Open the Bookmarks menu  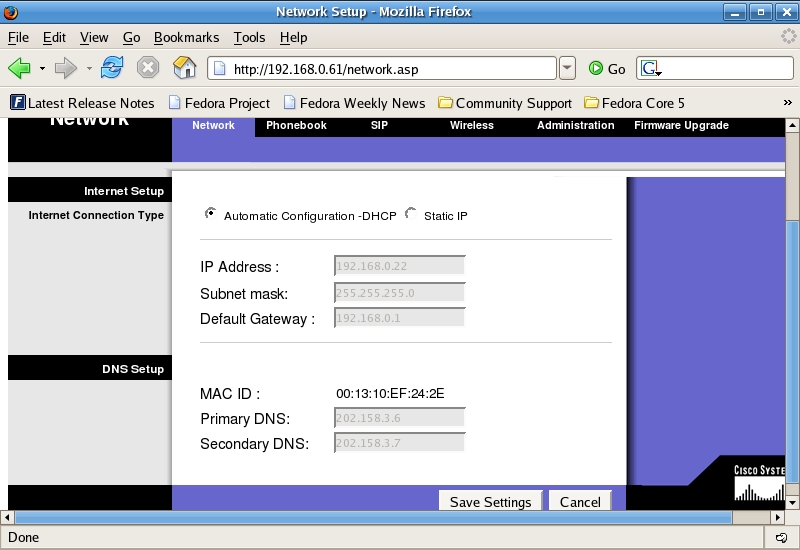pyautogui.click(x=186, y=37)
